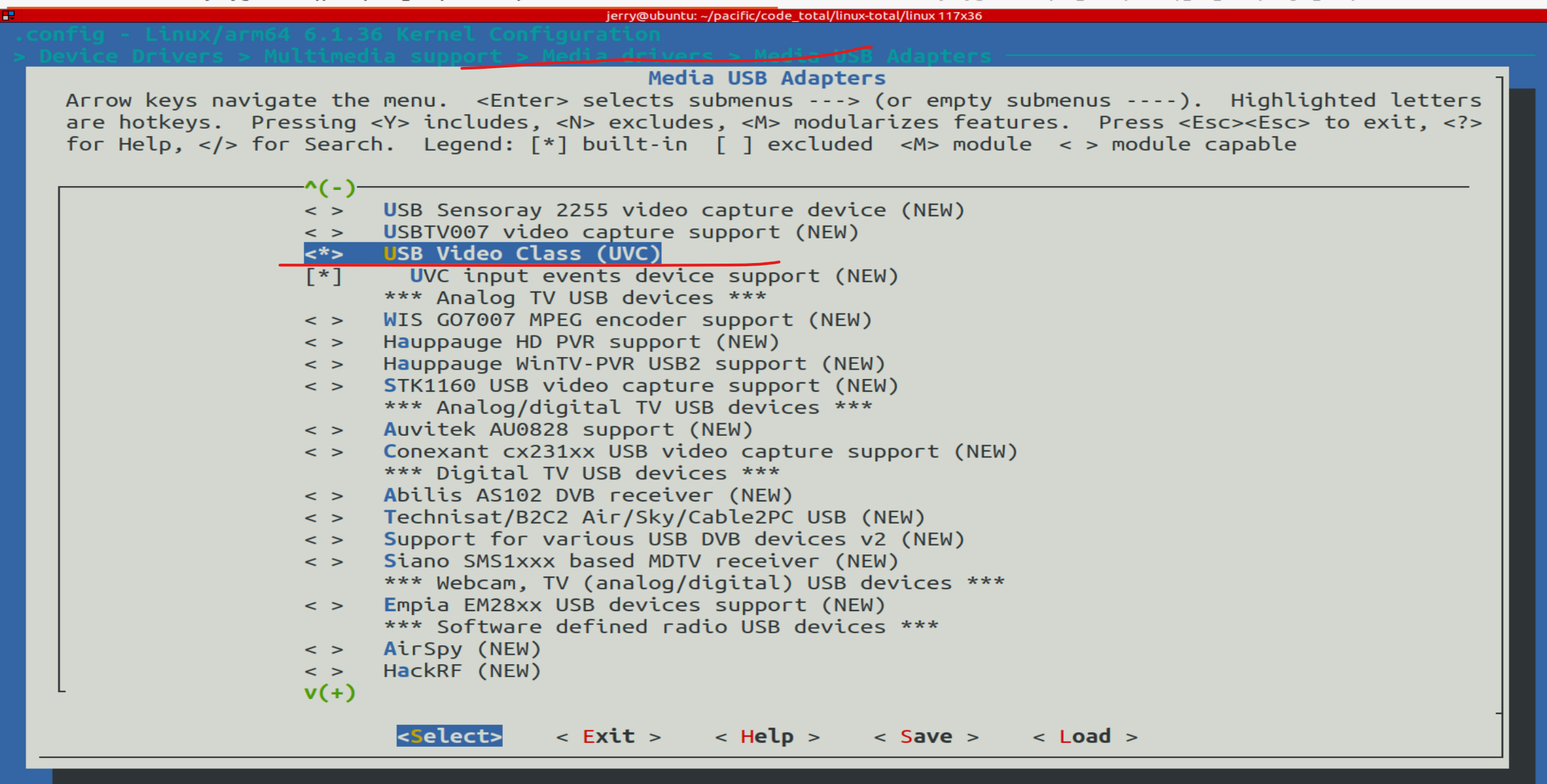This screenshot has height=784, width=1547.
Task: Toggle STK1160 USB video capture support marker
Action: tap(324, 386)
